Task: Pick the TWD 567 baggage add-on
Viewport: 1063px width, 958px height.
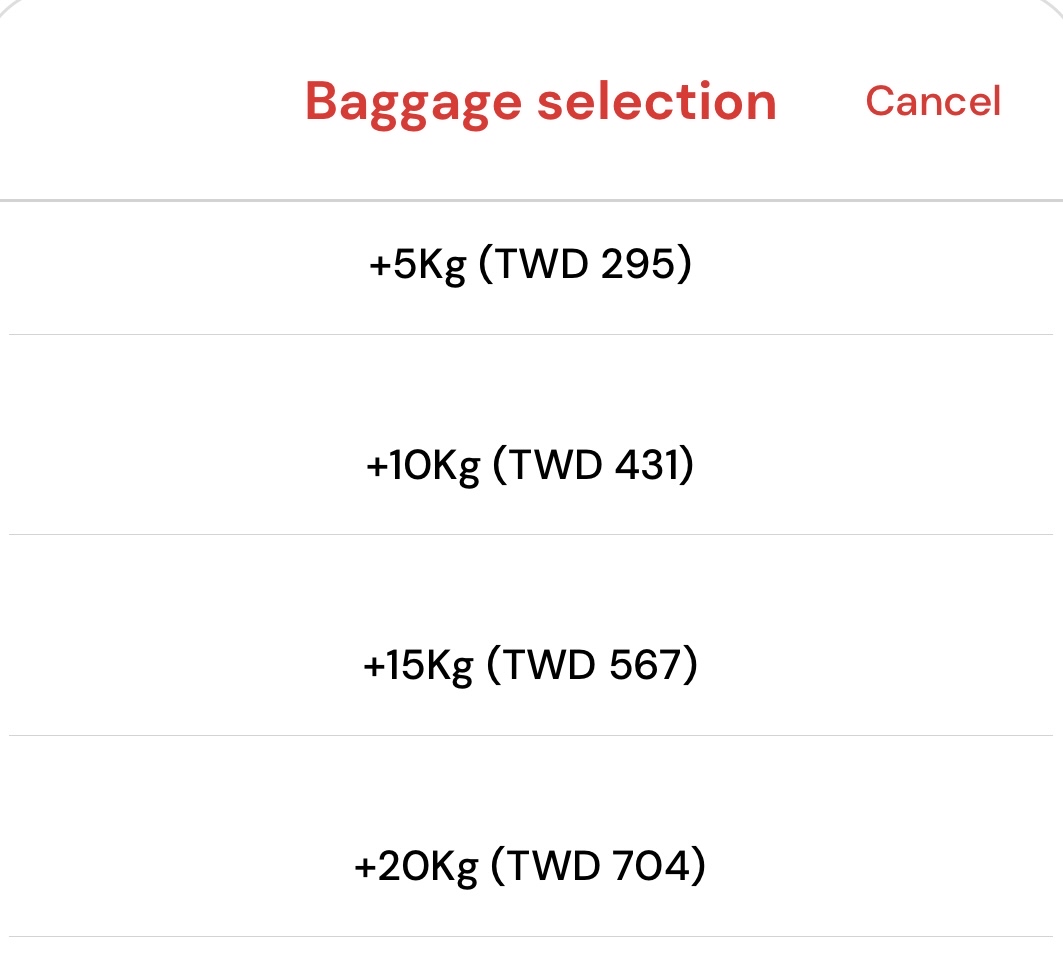Action: tap(530, 667)
